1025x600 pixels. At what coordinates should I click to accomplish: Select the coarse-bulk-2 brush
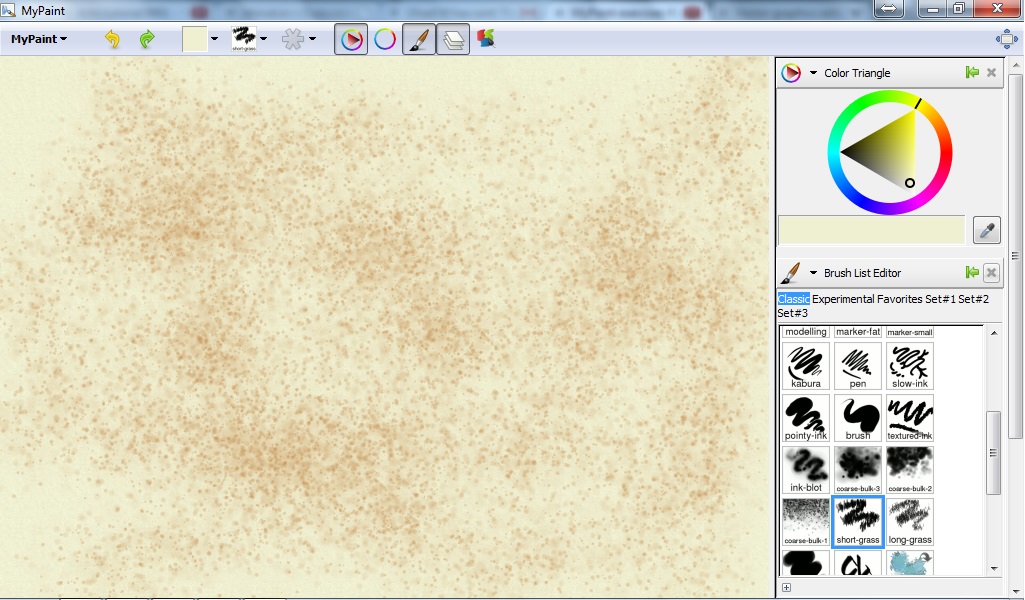pyautogui.click(x=910, y=470)
